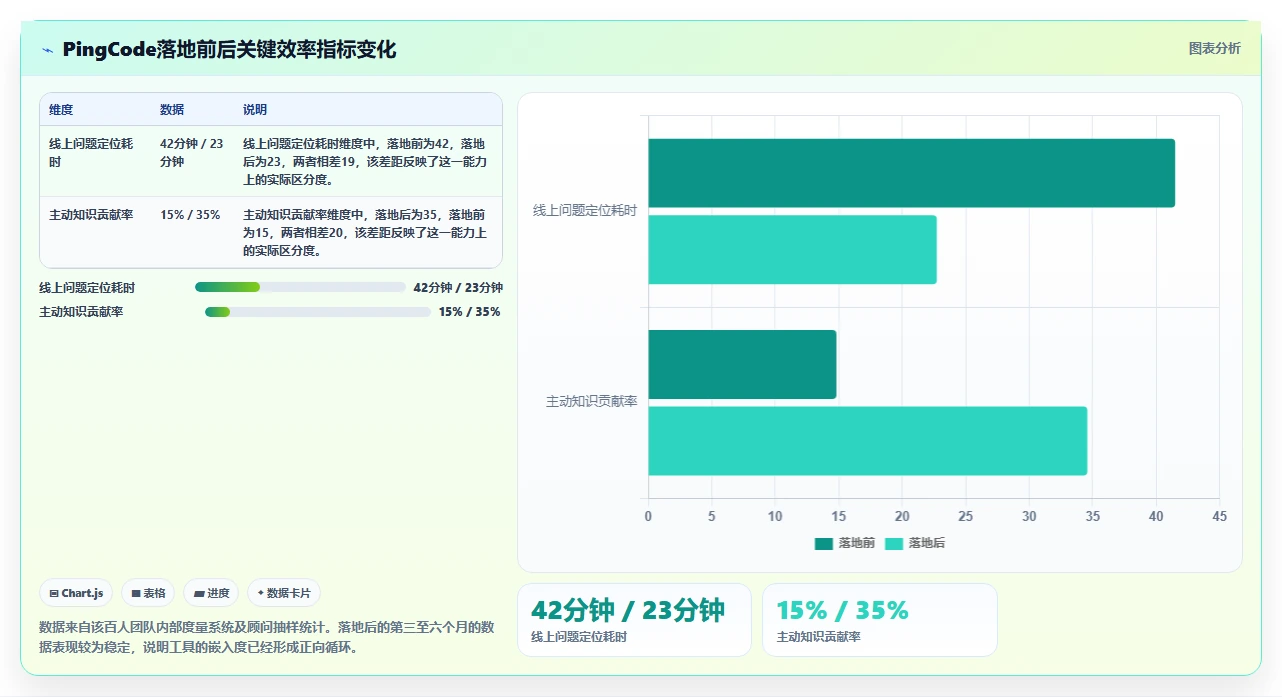
Task: Click the 线上问题定位耗时 chart axis label
Action: click(585, 211)
